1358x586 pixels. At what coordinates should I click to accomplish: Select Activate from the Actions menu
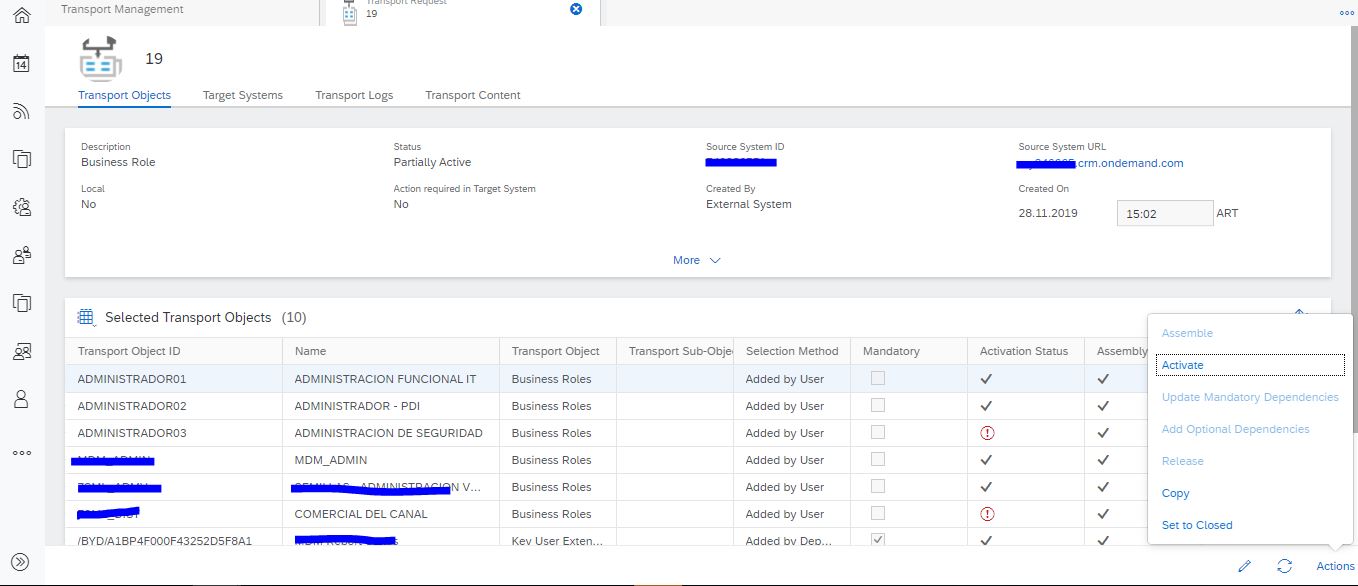tap(1182, 365)
